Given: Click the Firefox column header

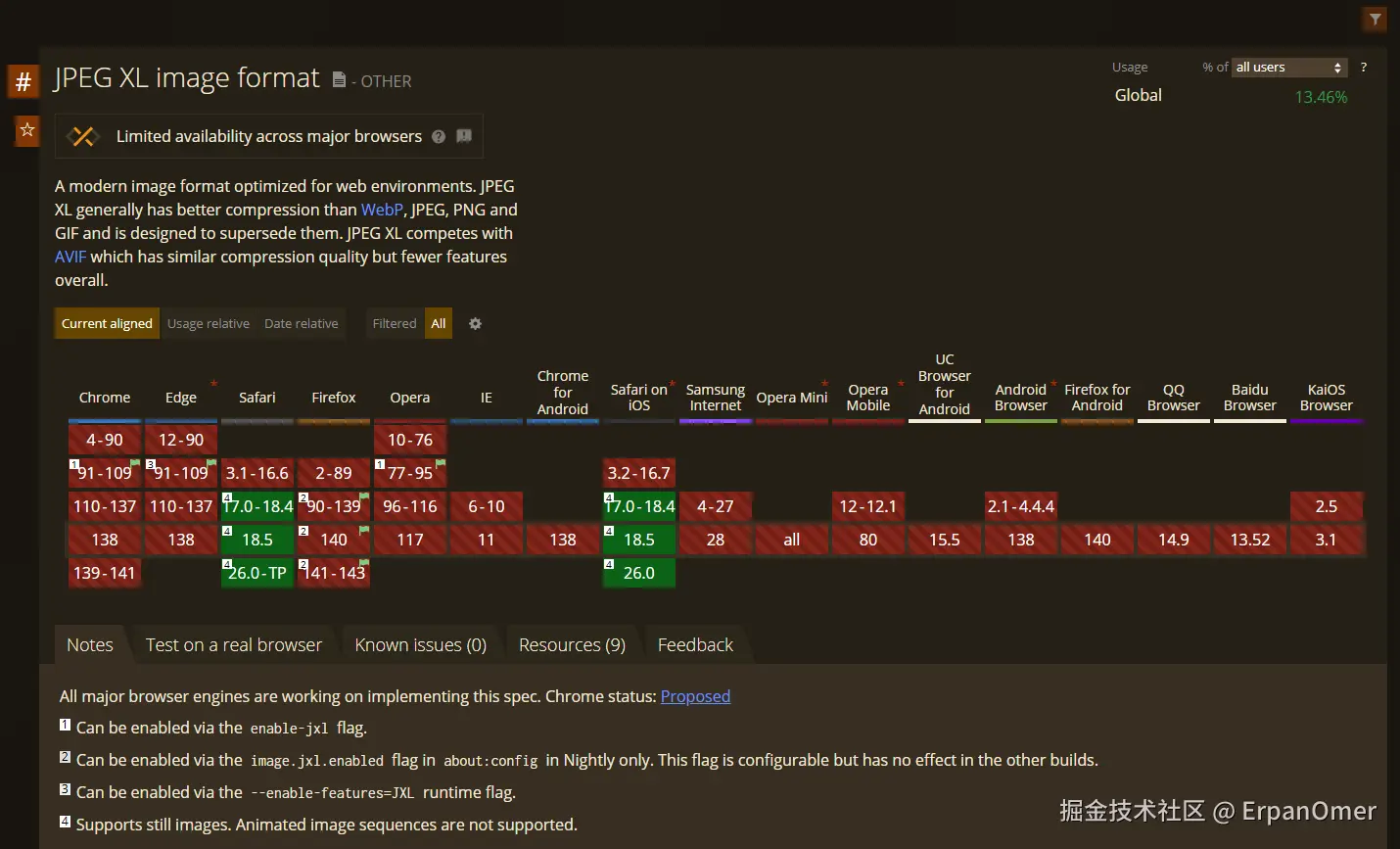Looking at the screenshot, I should point(334,398).
